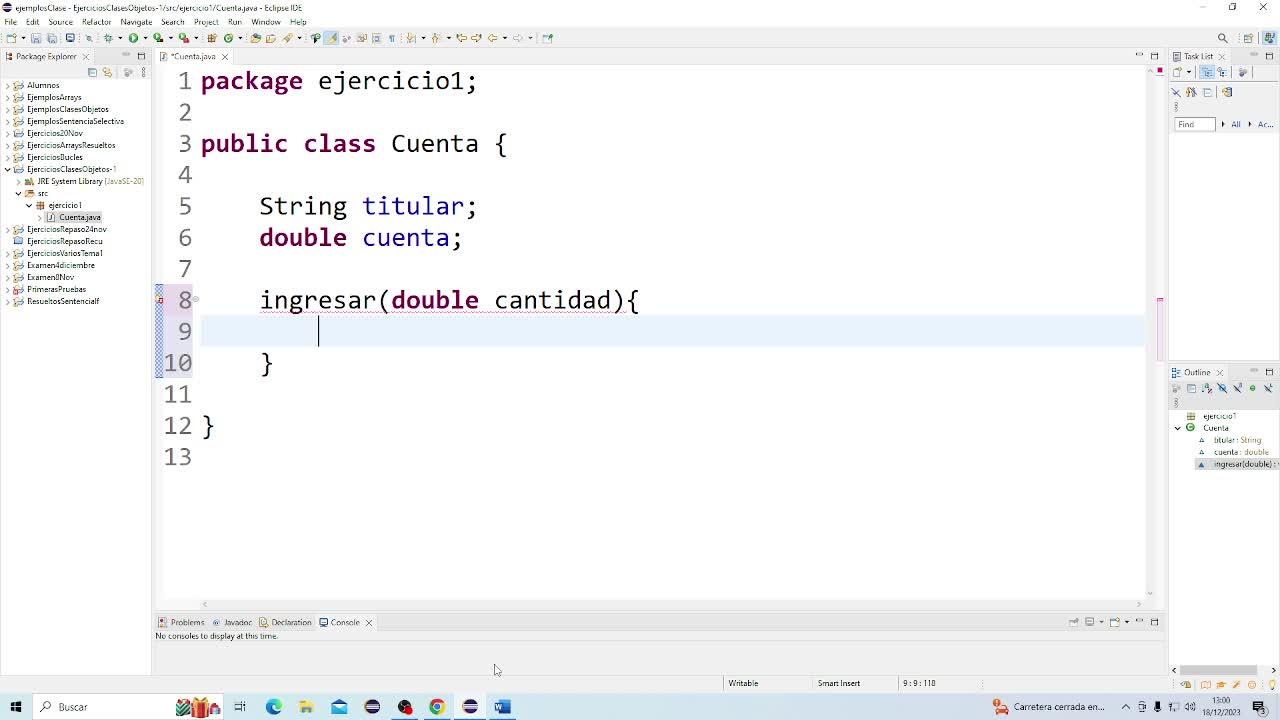Click the Writable status bar entry
The height and width of the screenshot is (720, 1280).
[743, 683]
